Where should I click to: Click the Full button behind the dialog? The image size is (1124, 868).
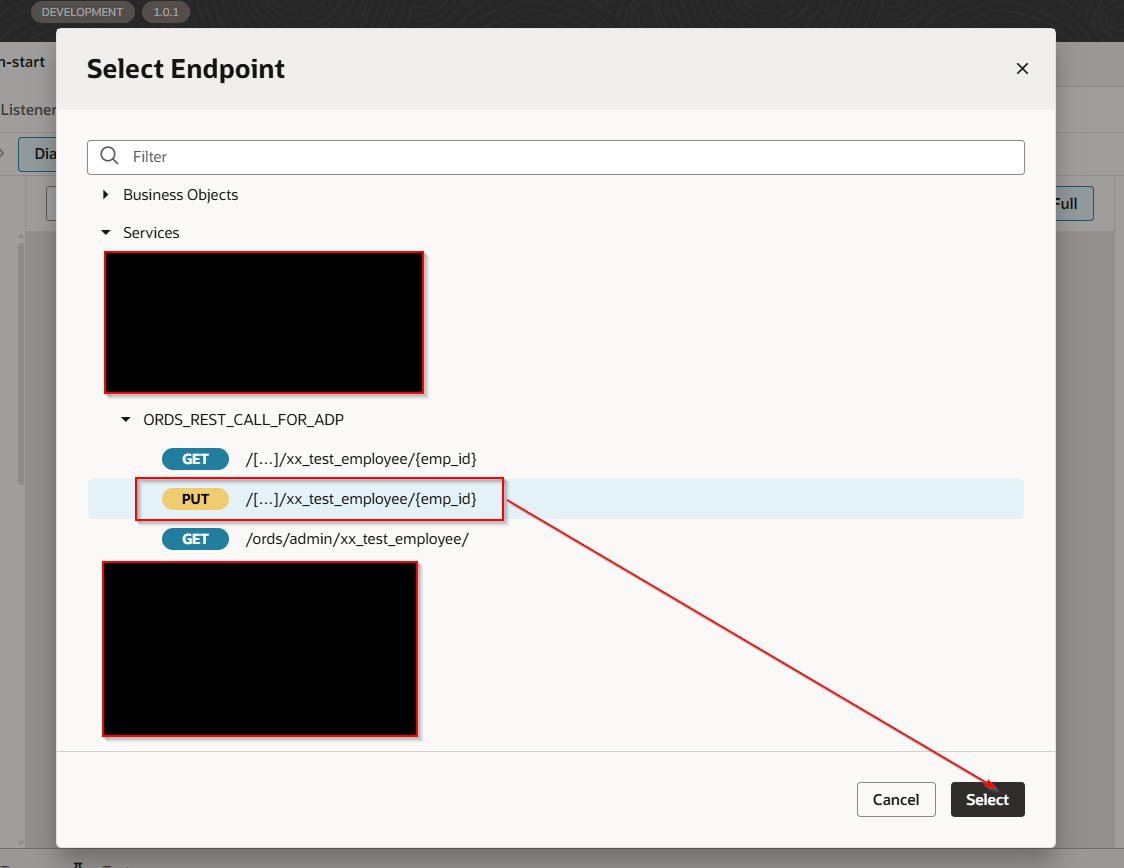(1073, 203)
